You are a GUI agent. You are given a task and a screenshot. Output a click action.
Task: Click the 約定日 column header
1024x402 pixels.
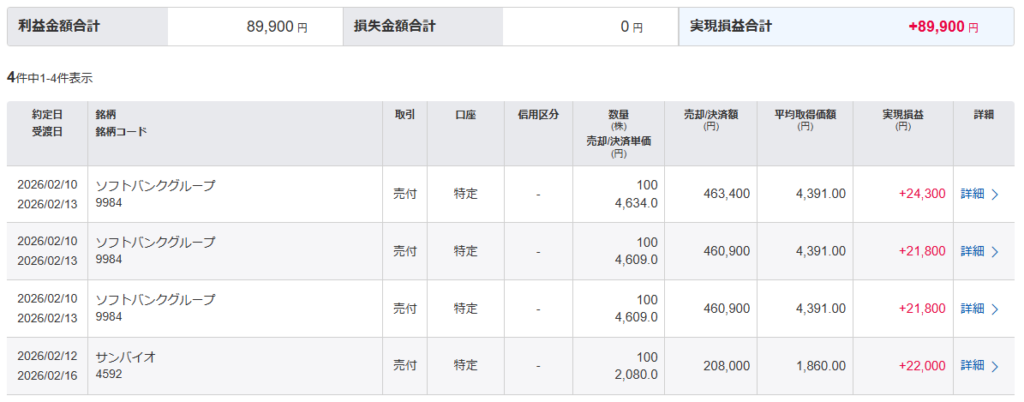[x=47, y=115]
